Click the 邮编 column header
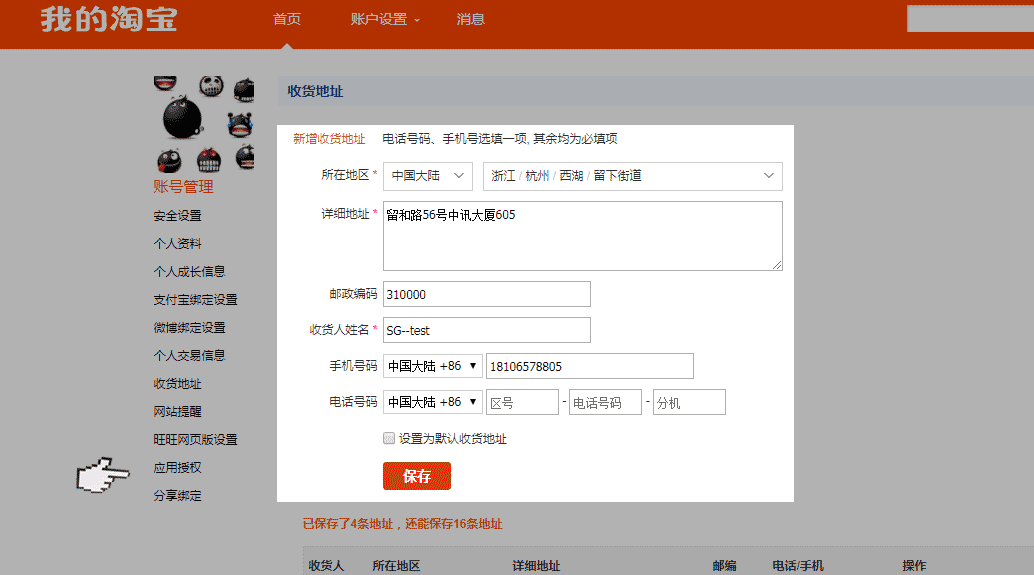The width and height of the screenshot is (1034, 575). pos(724,566)
